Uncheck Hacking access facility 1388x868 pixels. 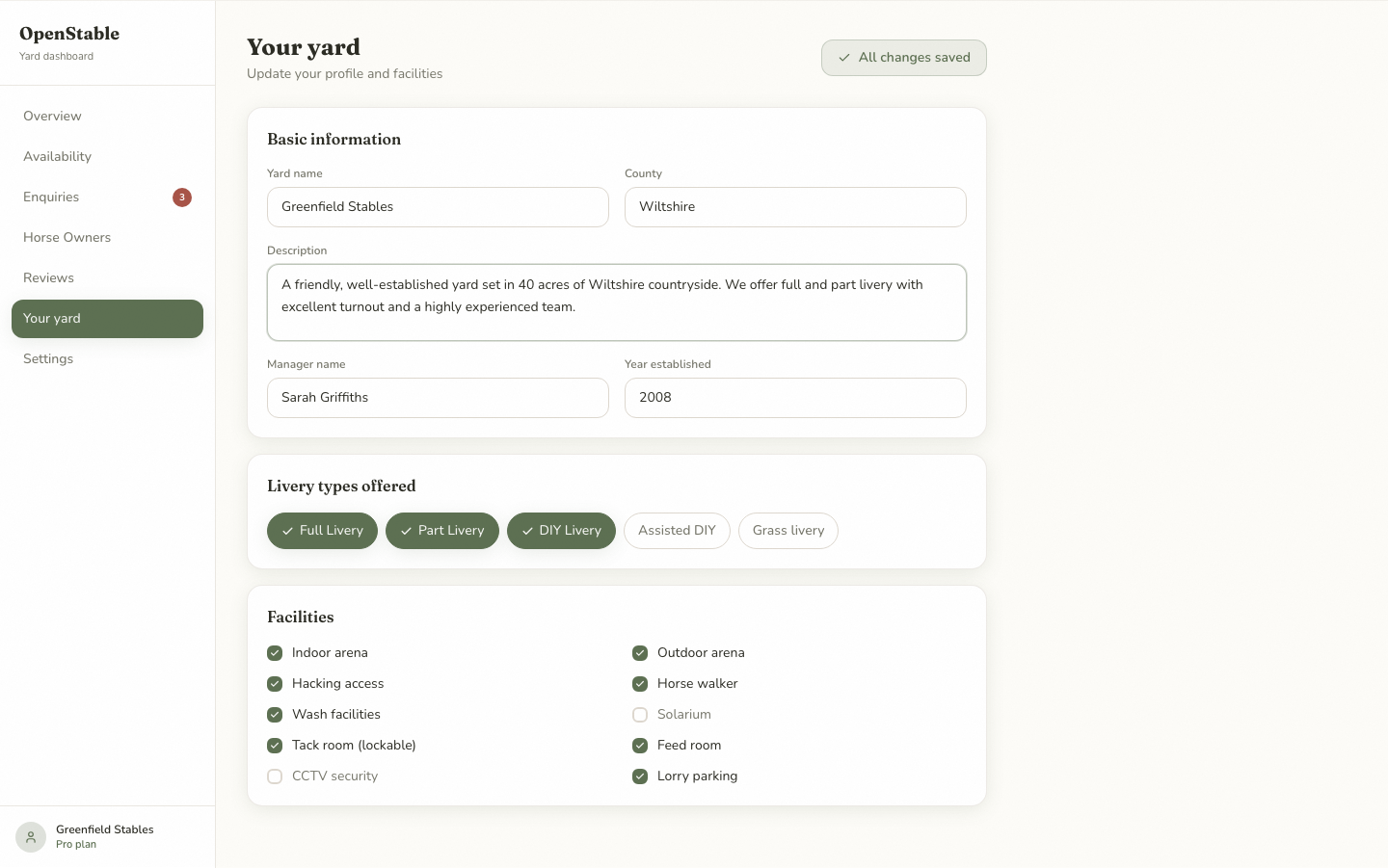(275, 684)
